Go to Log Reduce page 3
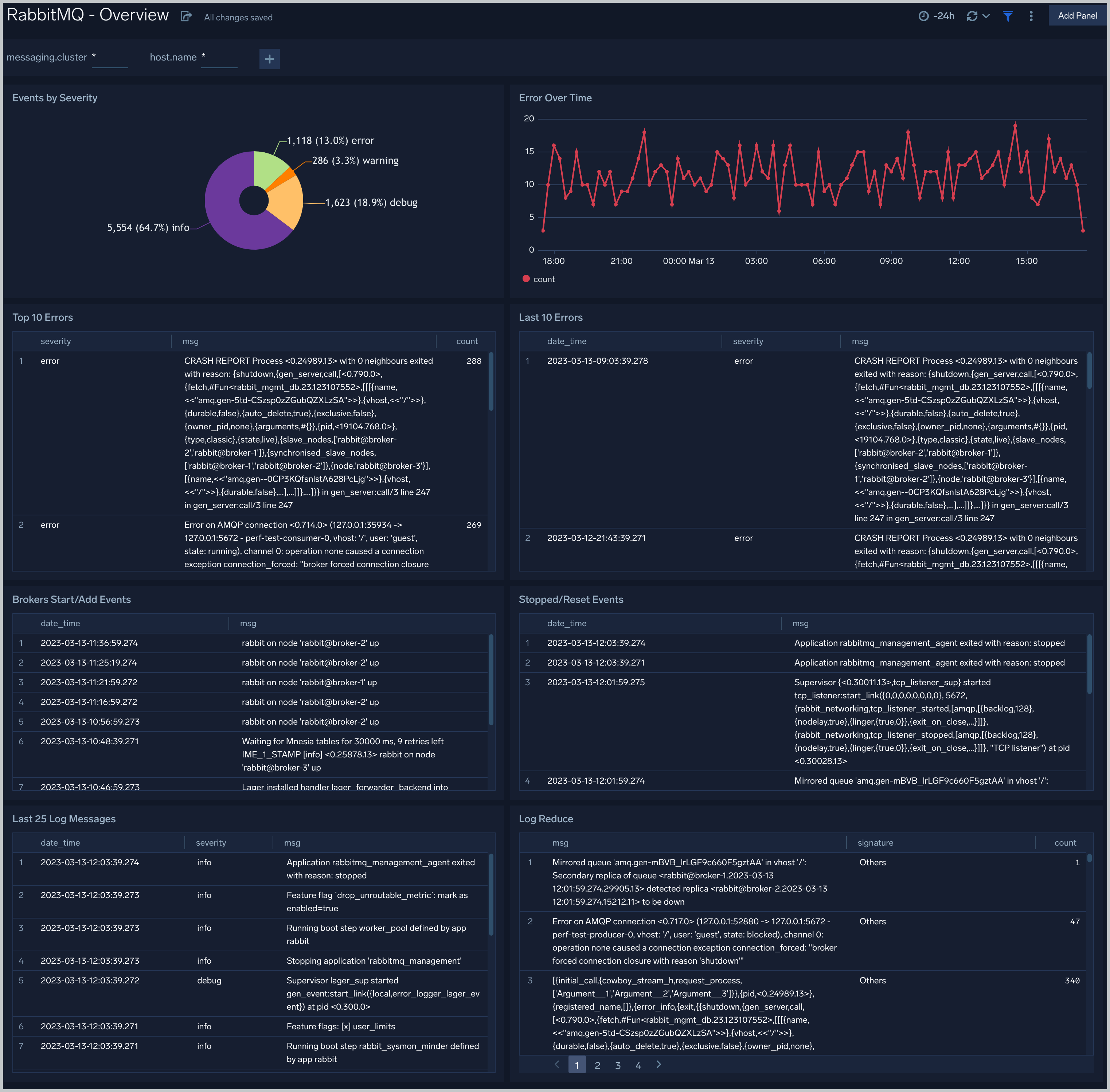Viewport: 1110px width, 1092px height. [x=617, y=1065]
